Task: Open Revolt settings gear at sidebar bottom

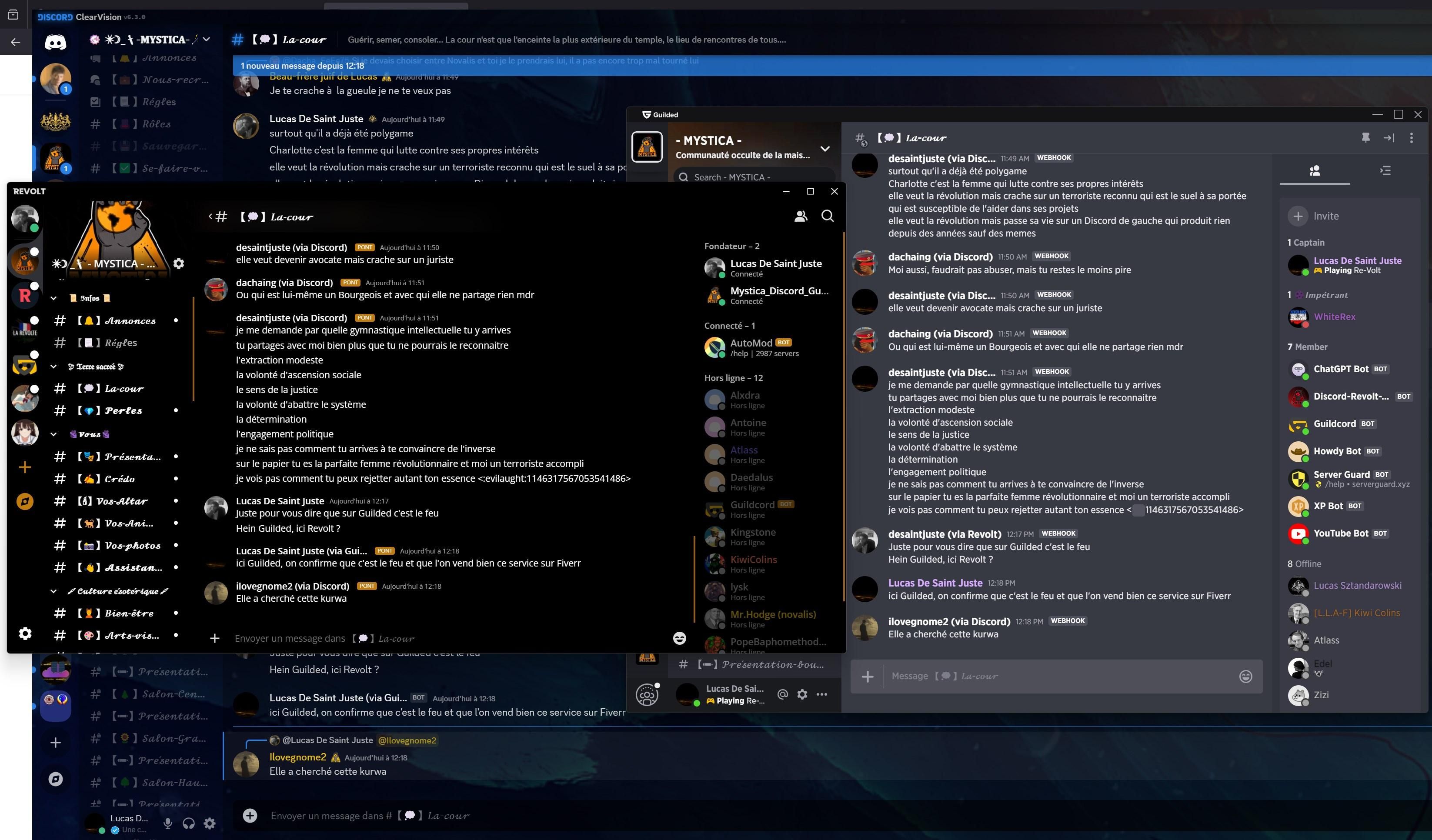Action: (25, 633)
